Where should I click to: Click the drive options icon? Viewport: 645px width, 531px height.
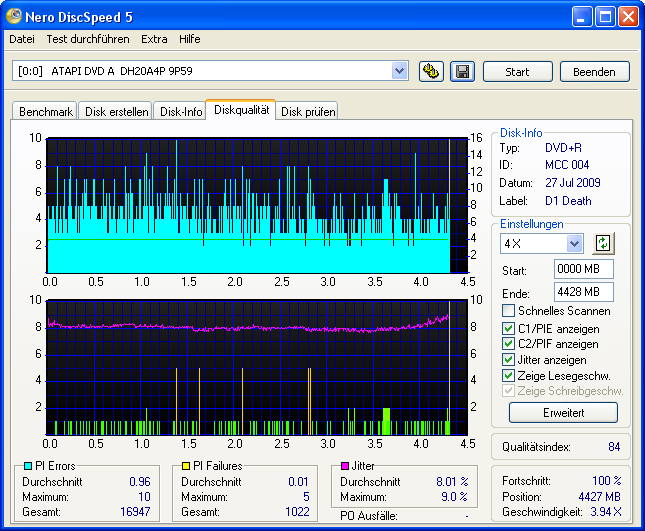[431, 72]
